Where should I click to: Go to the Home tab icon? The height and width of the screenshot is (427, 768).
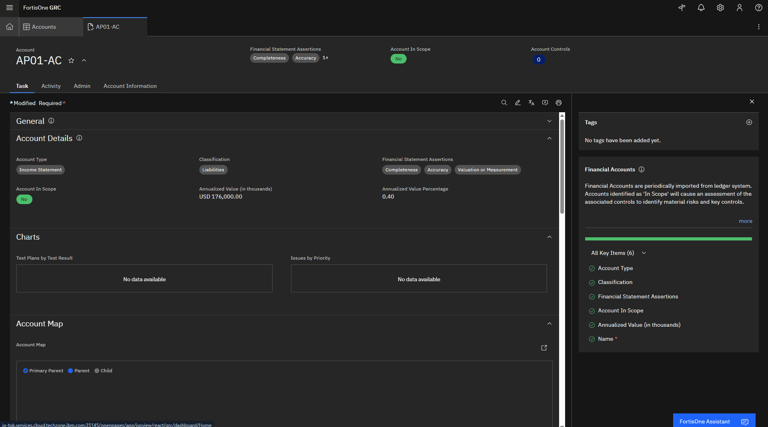pyautogui.click(x=9, y=27)
